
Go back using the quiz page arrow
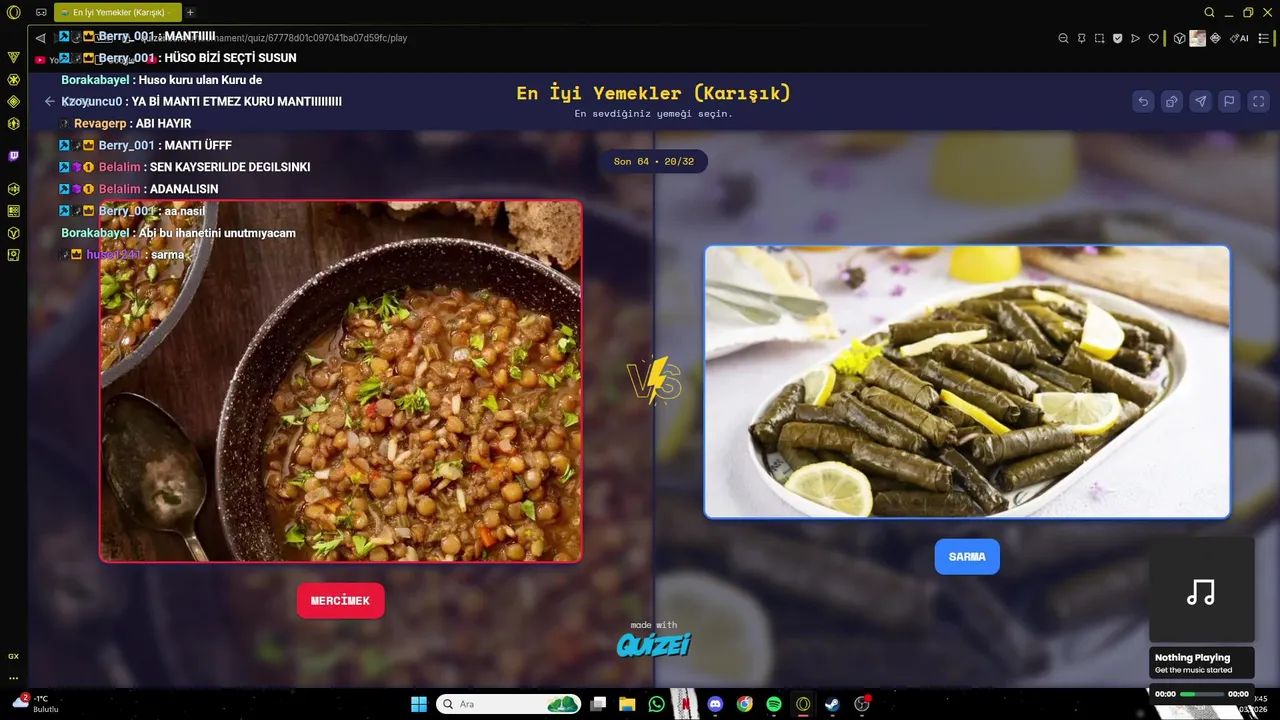49,101
